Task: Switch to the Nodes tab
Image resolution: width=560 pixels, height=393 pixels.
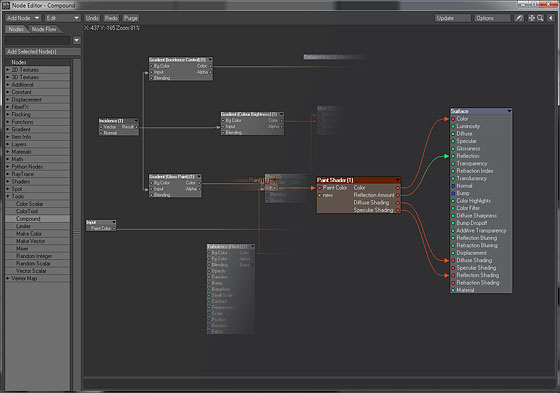Action: (x=16, y=29)
